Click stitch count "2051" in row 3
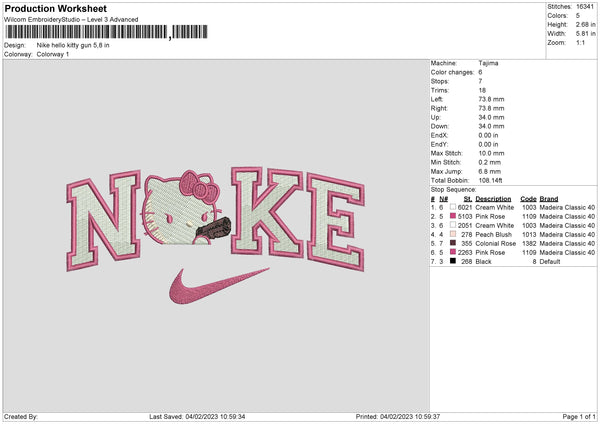This screenshot has width=600, height=424. point(465,225)
